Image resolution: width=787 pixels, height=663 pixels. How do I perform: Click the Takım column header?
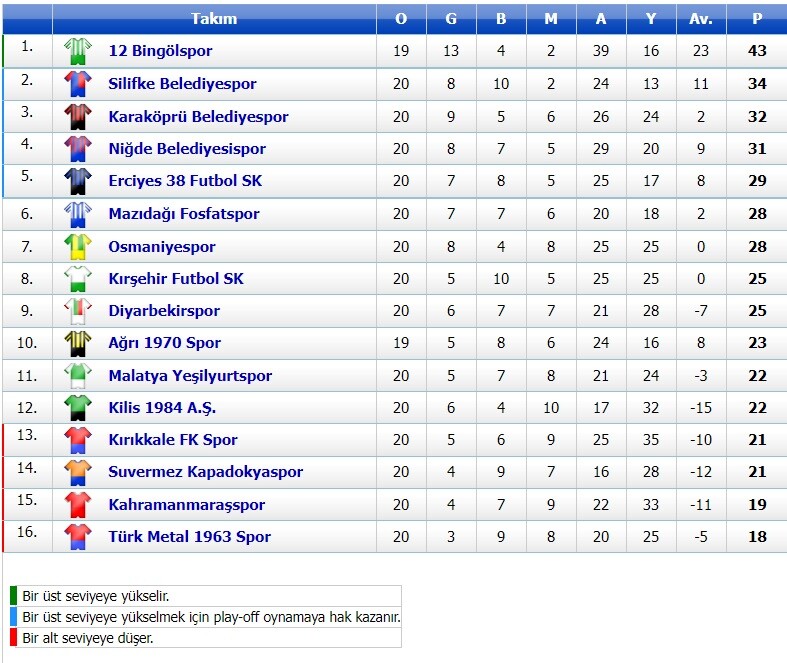point(214,19)
